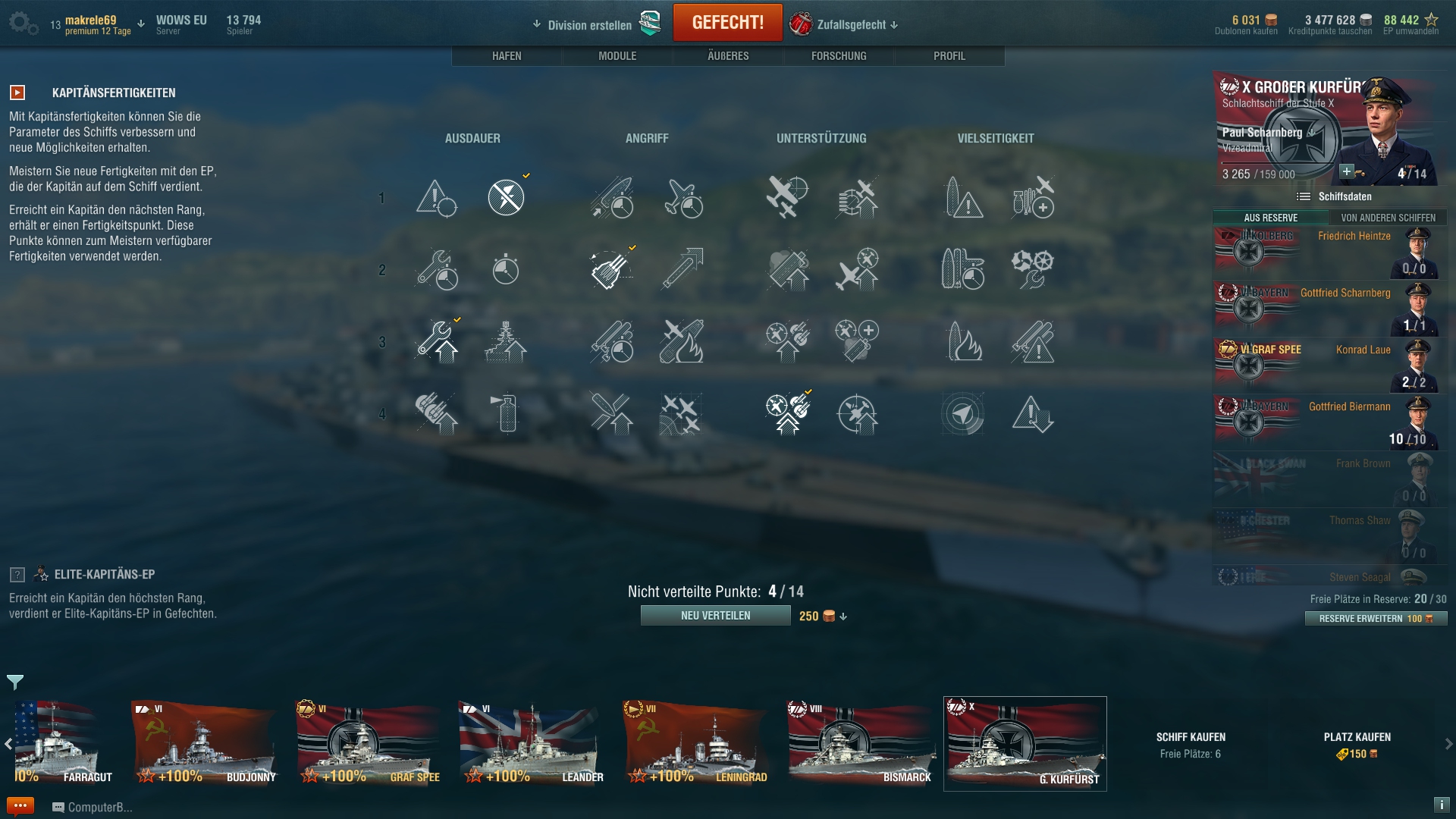Click the ship filter funnel icon
Viewport: 1456px width, 819px height.
[15, 682]
